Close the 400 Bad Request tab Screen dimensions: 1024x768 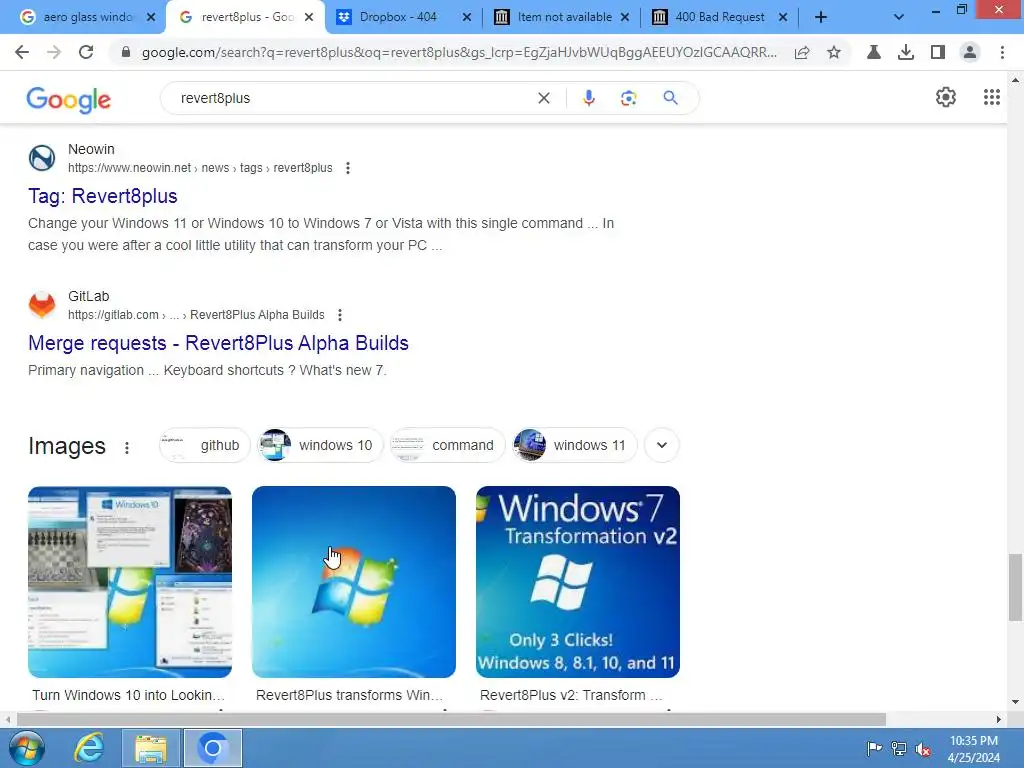[x=782, y=17]
